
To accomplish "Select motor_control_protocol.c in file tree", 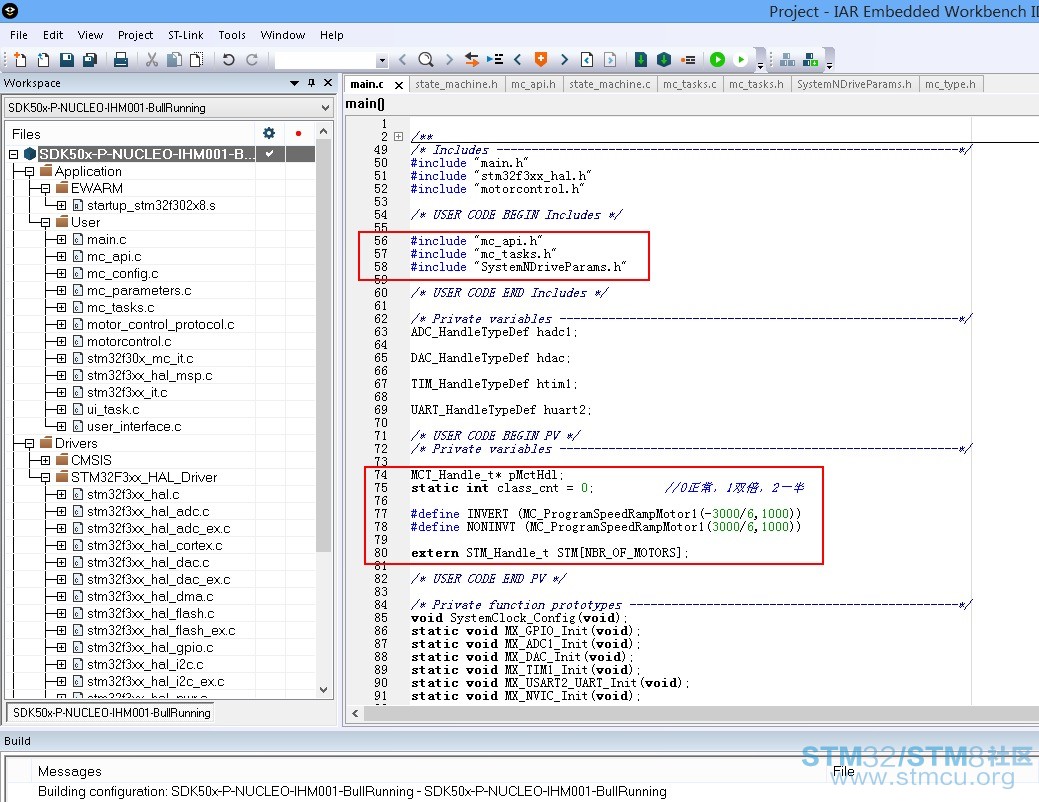I will (x=160, y=324).
